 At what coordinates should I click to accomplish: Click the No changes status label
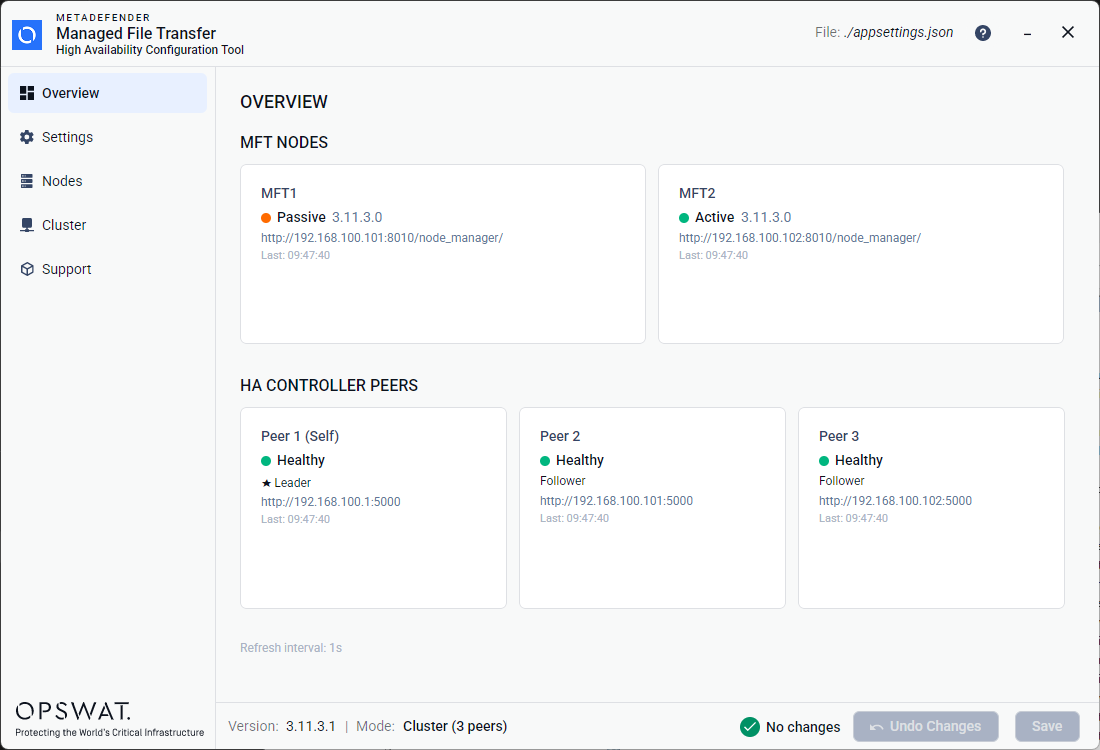803,727
